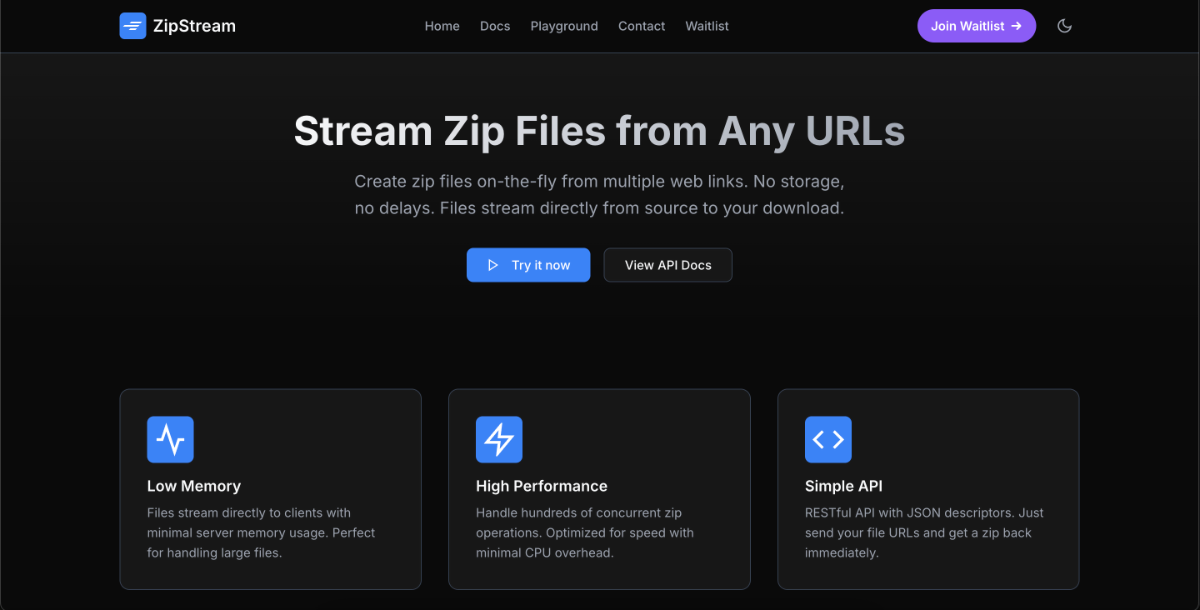Viewport: 1200px width, 610px height.
Task: Open the Waitlist nav menu item
Action: pyautogui.click(x=707, y=26)
